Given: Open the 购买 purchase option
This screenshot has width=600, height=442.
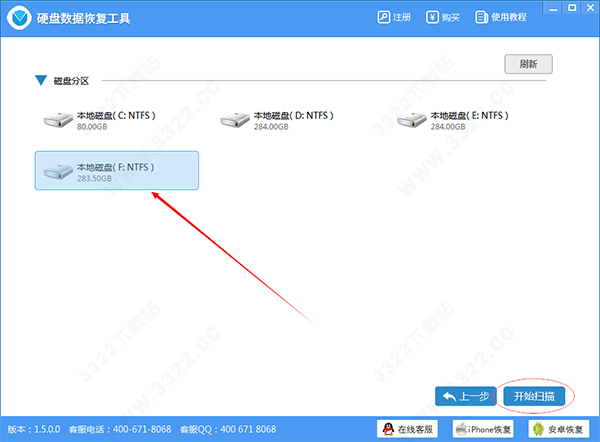Looking at the screenshot, I should (443, 17).
